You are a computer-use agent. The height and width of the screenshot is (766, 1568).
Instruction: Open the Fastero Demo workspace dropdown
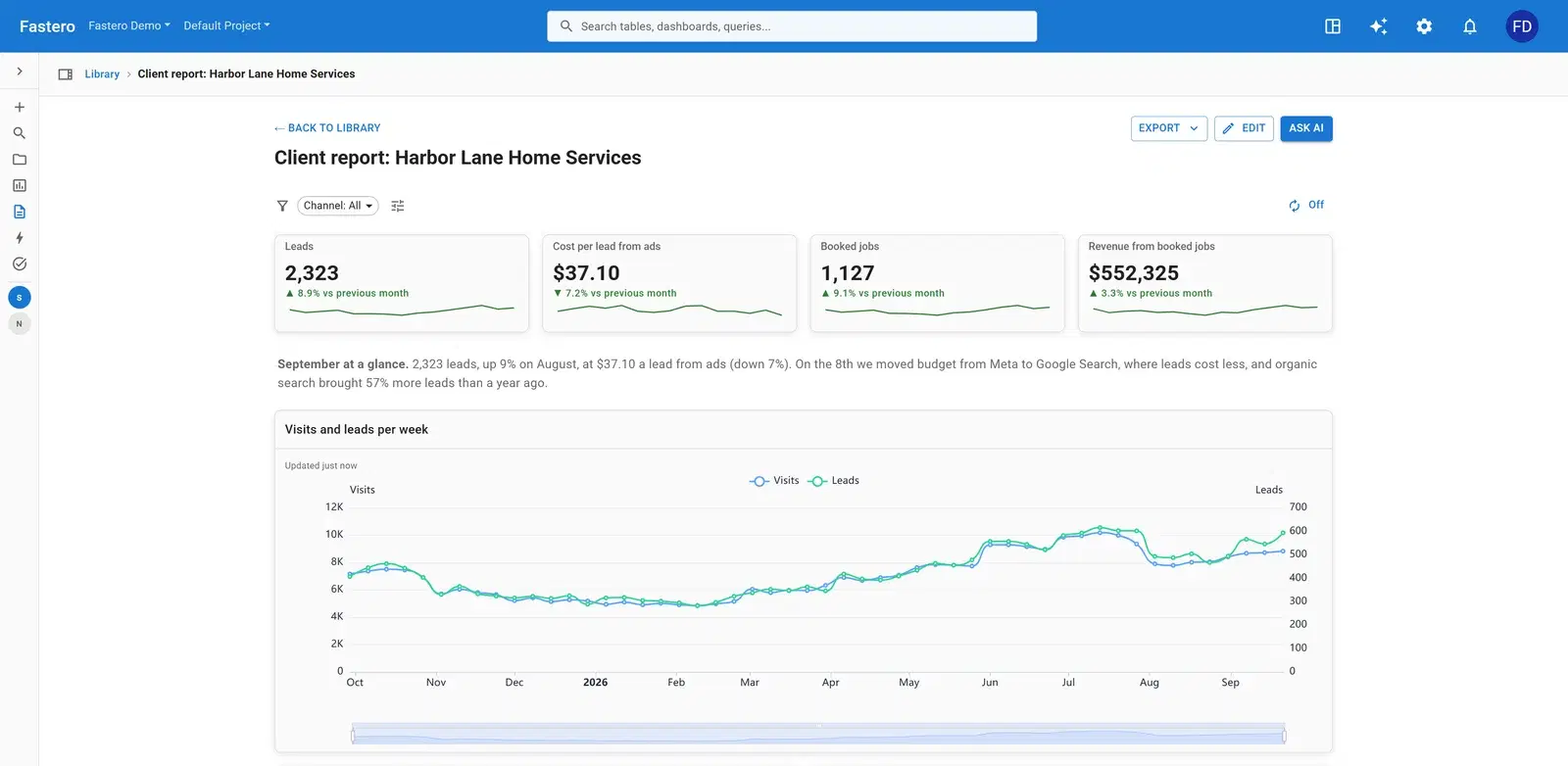129,25
